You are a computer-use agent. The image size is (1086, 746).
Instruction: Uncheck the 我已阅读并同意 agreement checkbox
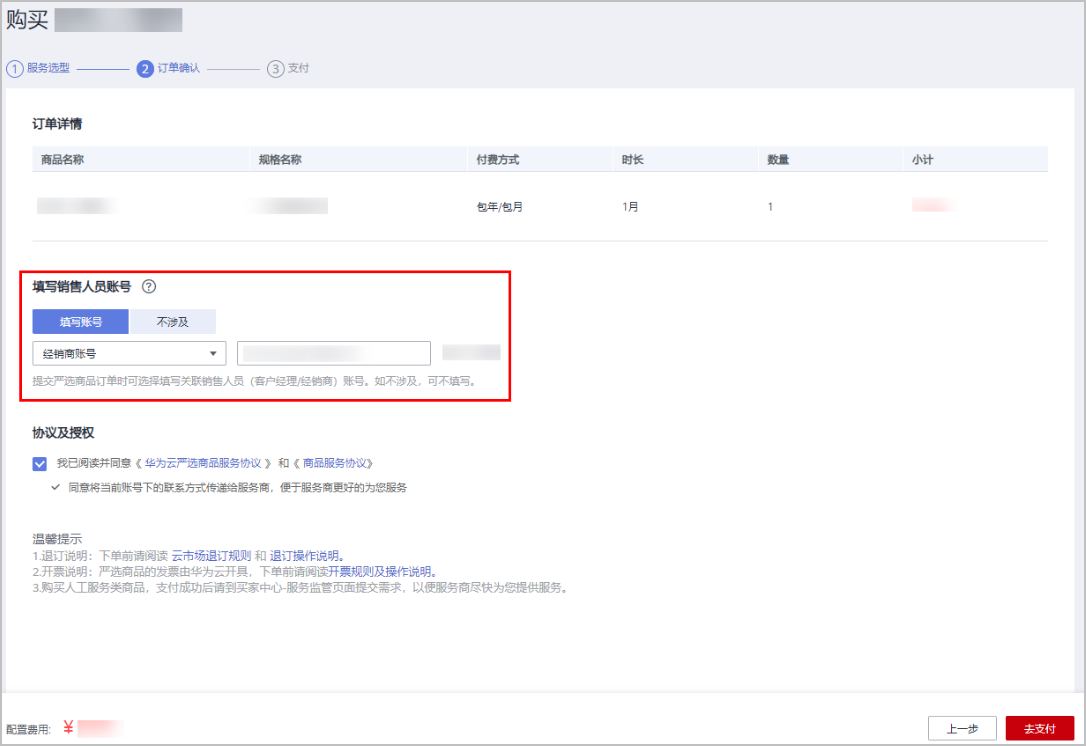[39, 464]
